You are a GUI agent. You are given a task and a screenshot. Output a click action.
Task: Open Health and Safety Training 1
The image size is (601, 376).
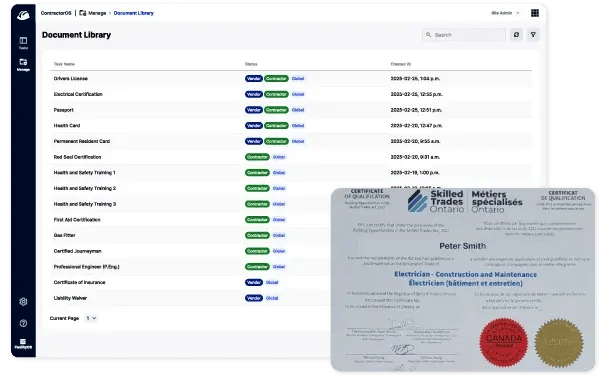click(291, 173)
